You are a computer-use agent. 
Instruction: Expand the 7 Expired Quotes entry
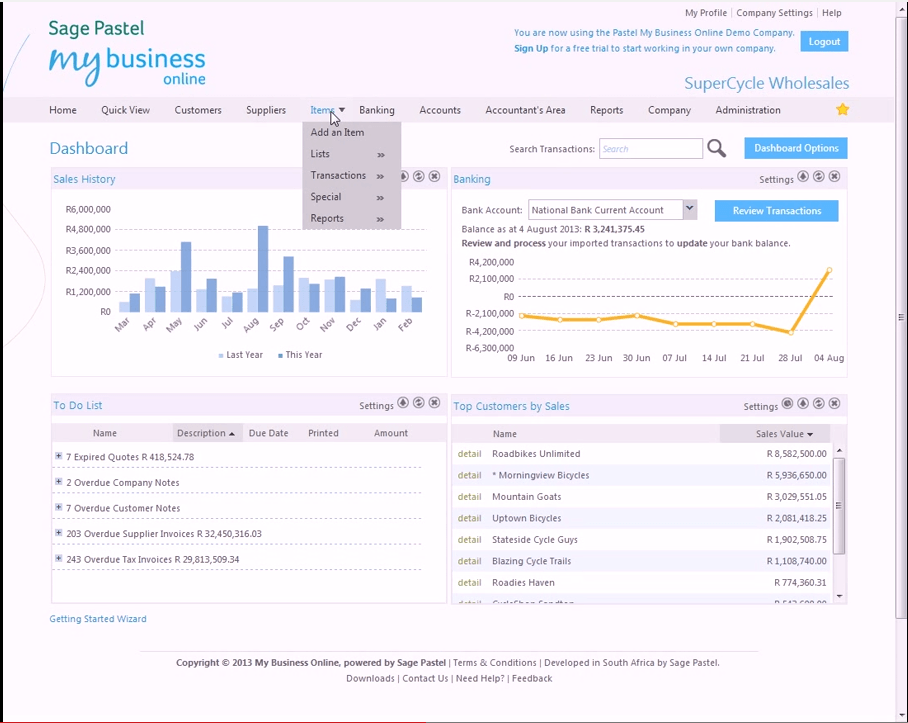tap(57, 457)
